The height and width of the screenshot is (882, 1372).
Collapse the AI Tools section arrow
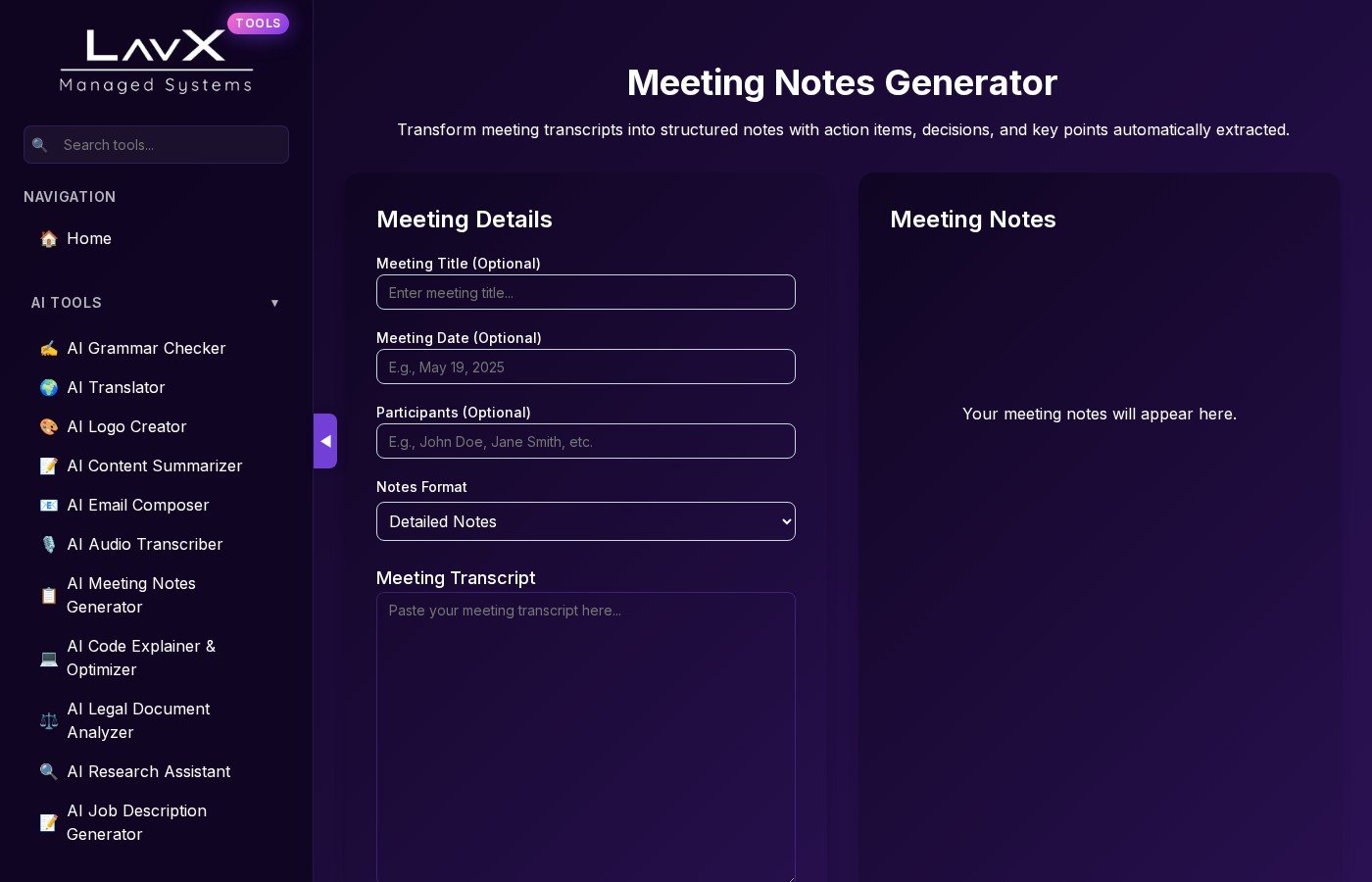pyautogui.click(x=274, y=303)
